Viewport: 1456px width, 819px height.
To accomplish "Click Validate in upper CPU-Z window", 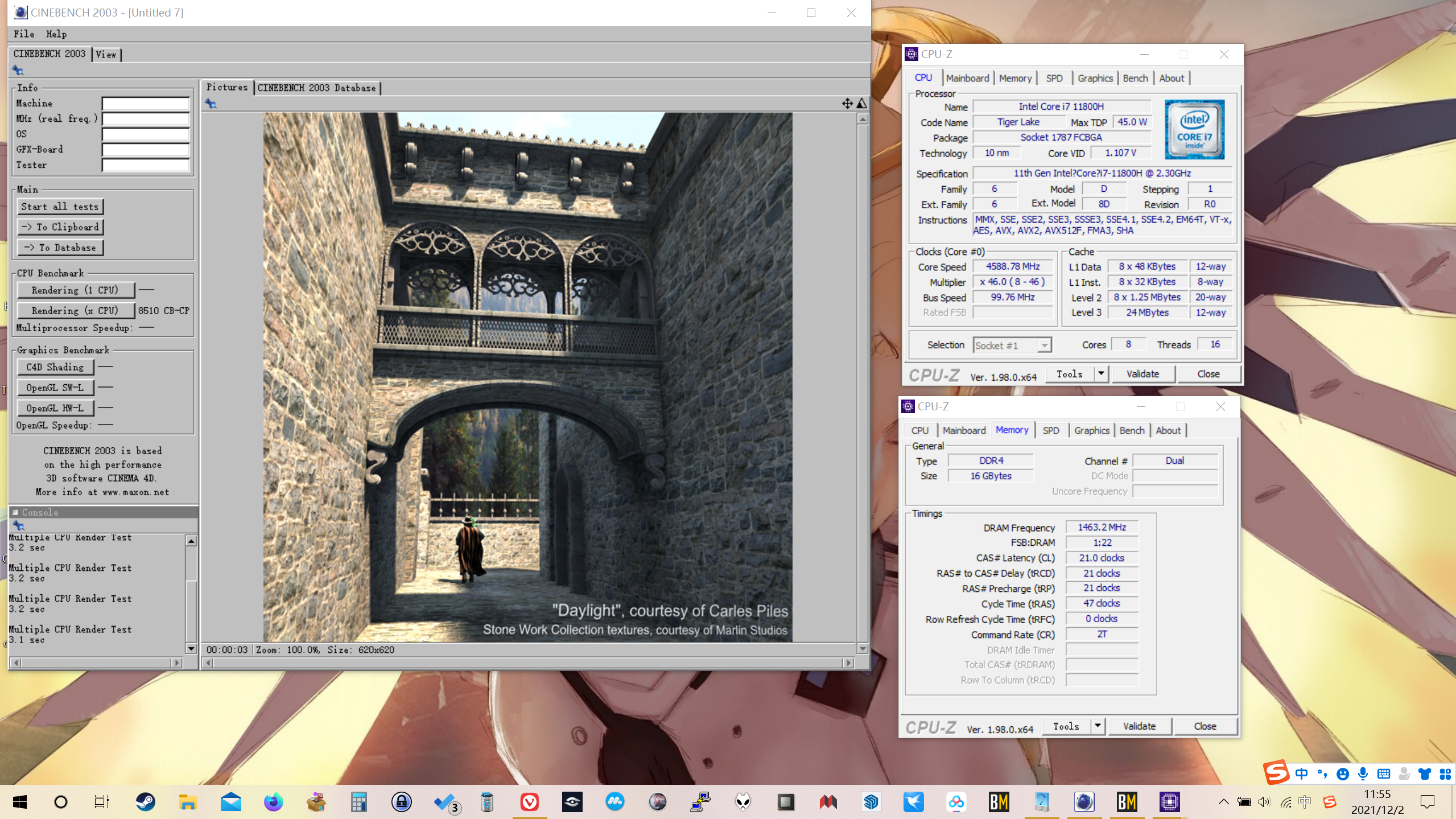I will point(1142,374).
